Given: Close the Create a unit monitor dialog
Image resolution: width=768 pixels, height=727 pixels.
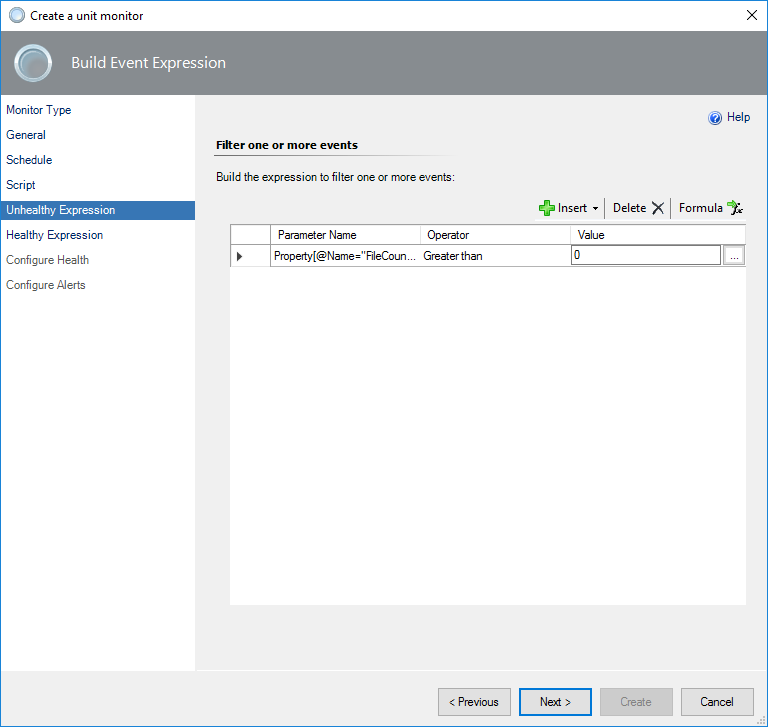Looking at the screenshot, I should click(752, 15).
